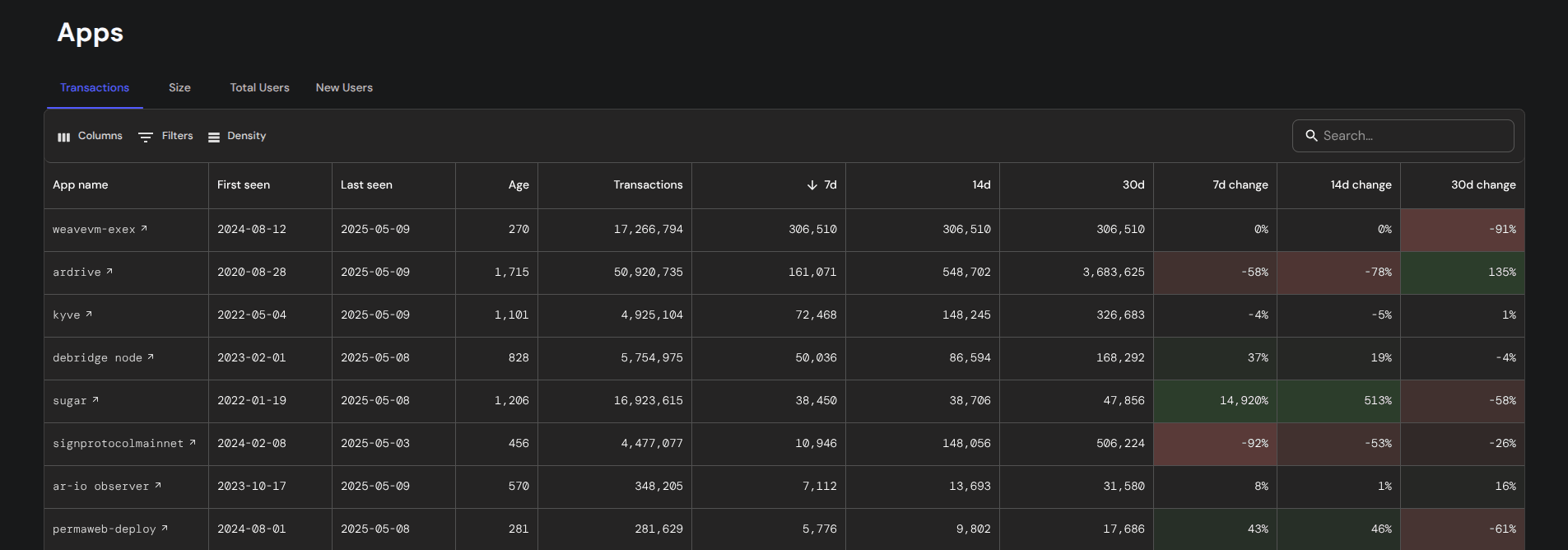This screenshot has height=550, width=1568.
Task: Open external link icon for debridge node
Action: pyautogui.click(x=151, y=357)
